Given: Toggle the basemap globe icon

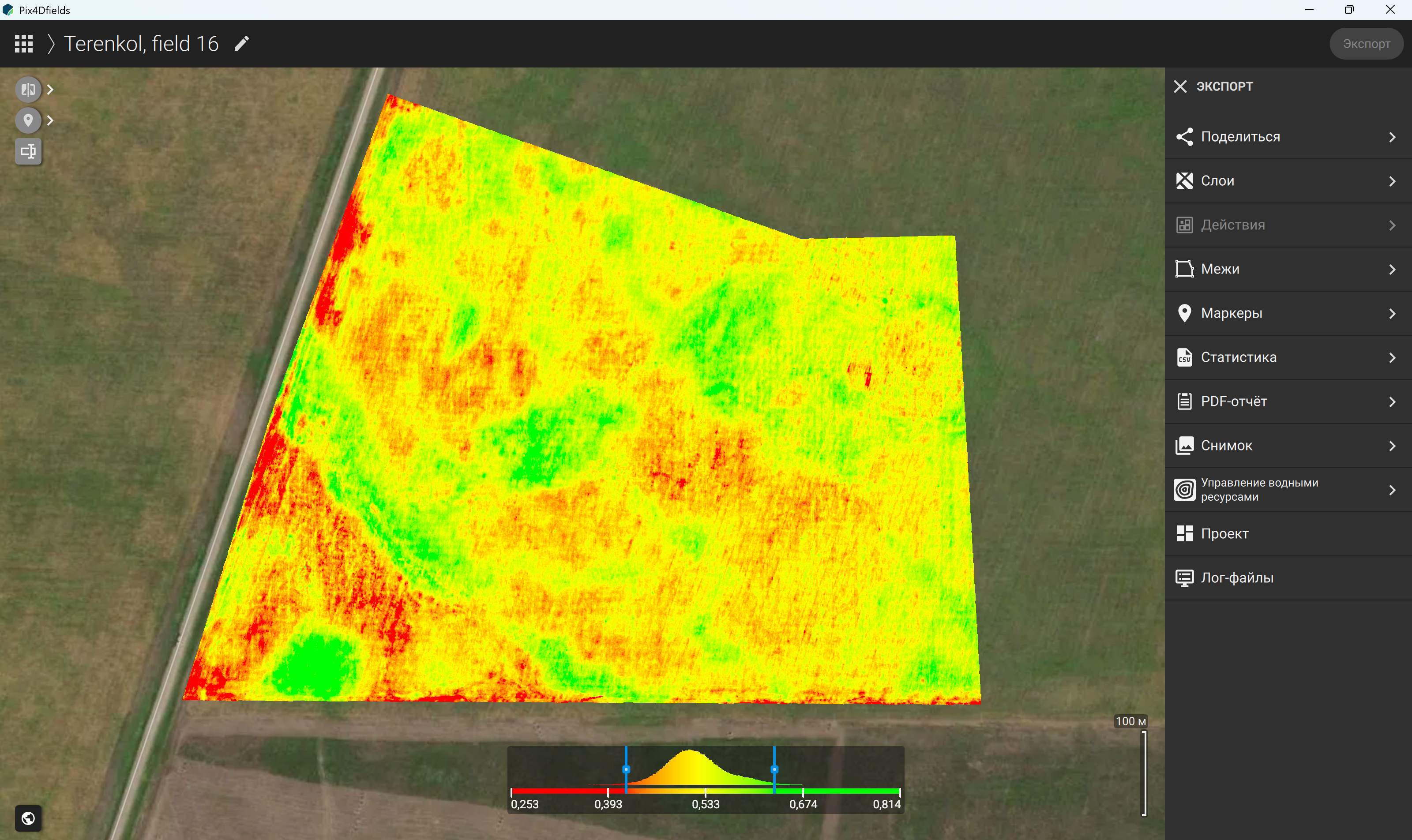Looking at the screenshot, I should (28, 818).
